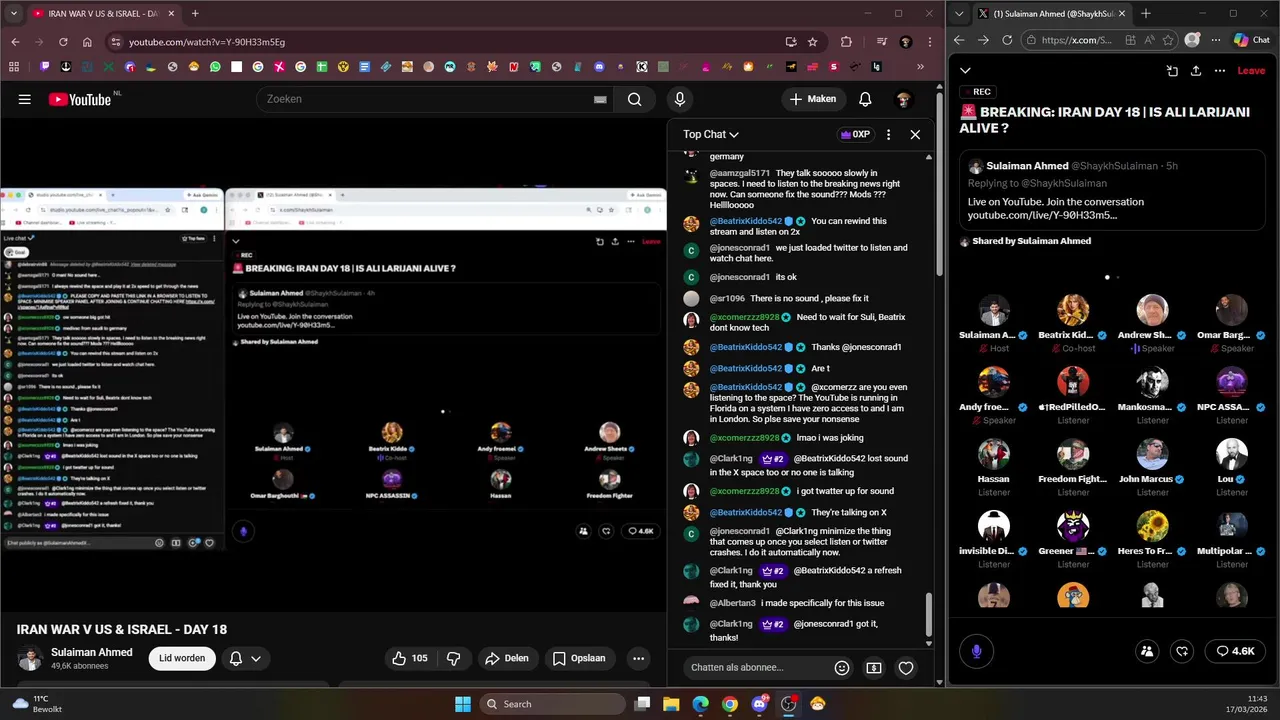This screenshot has height=720, width=1280.
Task: Go to the YouTube home logo
Action: pos(80,99)
